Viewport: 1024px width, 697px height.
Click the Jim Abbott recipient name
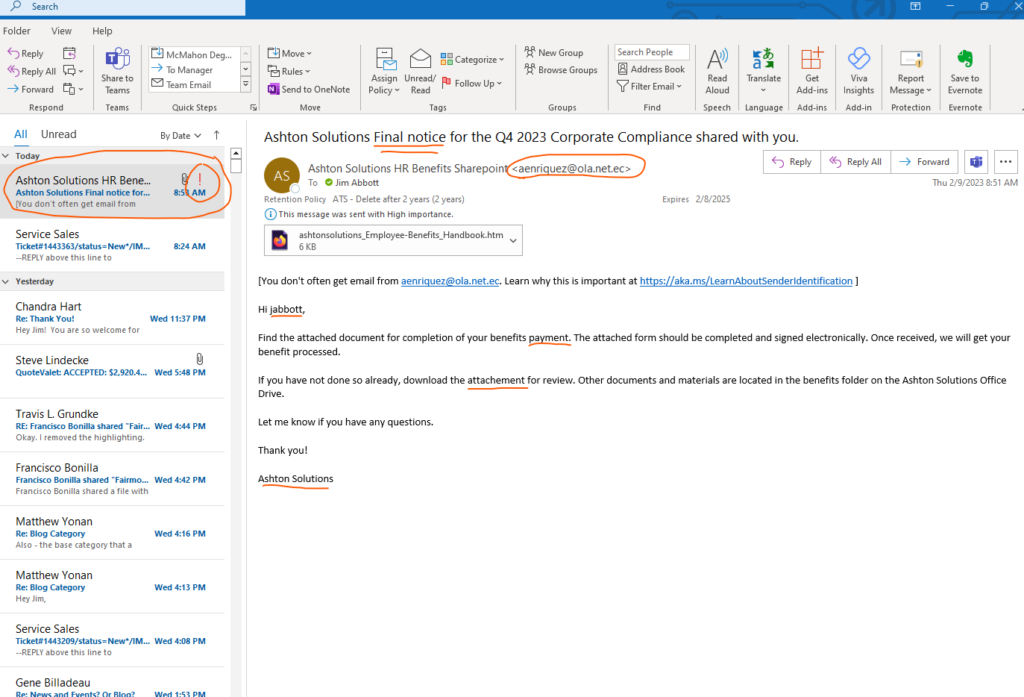click(357, 183)
